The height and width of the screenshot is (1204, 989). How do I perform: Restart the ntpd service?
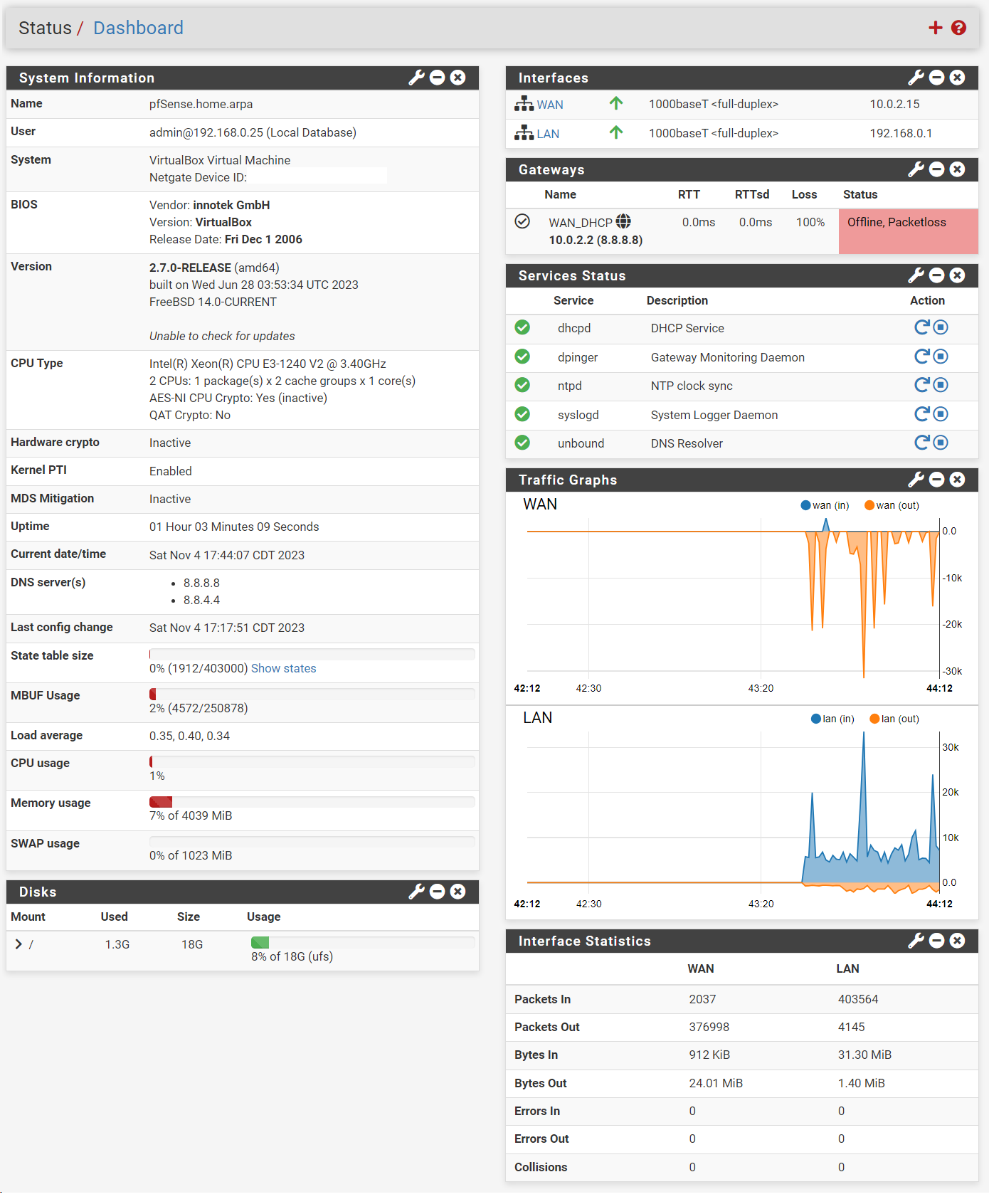[x=922, y=385]
